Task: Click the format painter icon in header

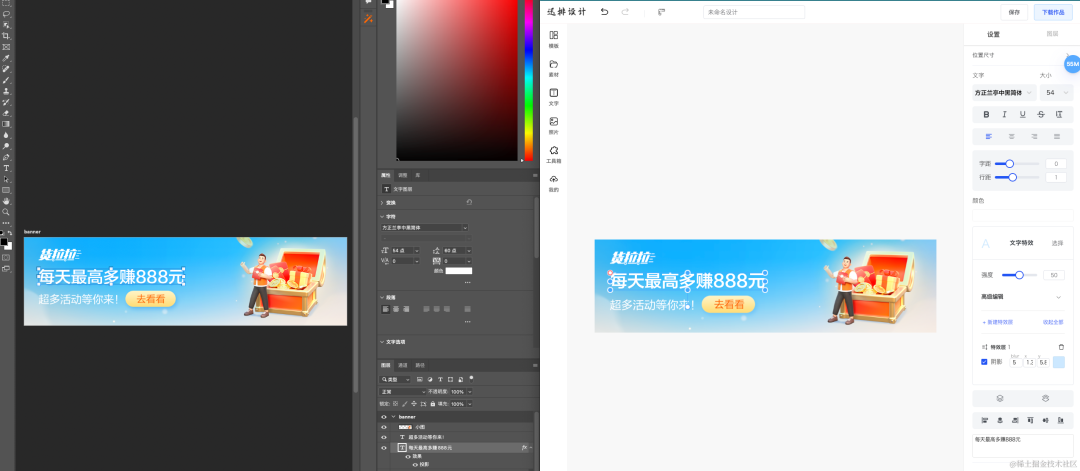Action: [661, 12]
